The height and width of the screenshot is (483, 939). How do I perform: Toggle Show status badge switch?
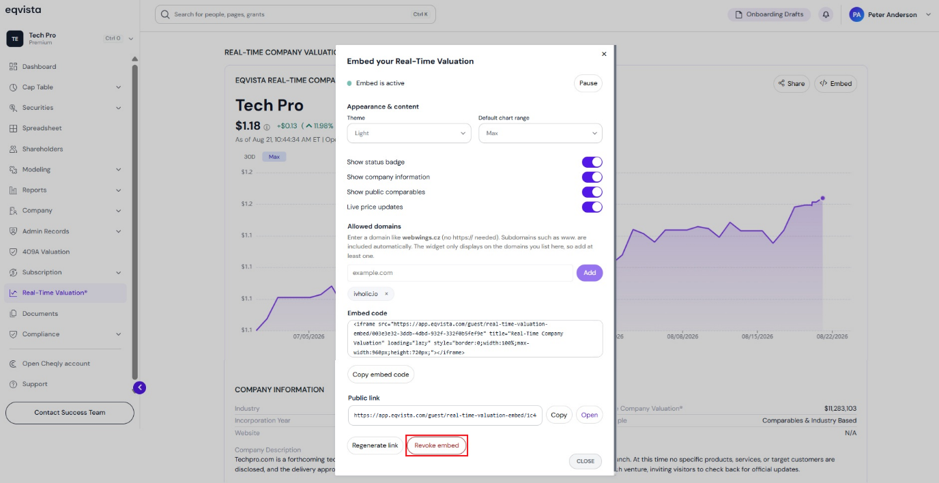(x=592, y=162)
